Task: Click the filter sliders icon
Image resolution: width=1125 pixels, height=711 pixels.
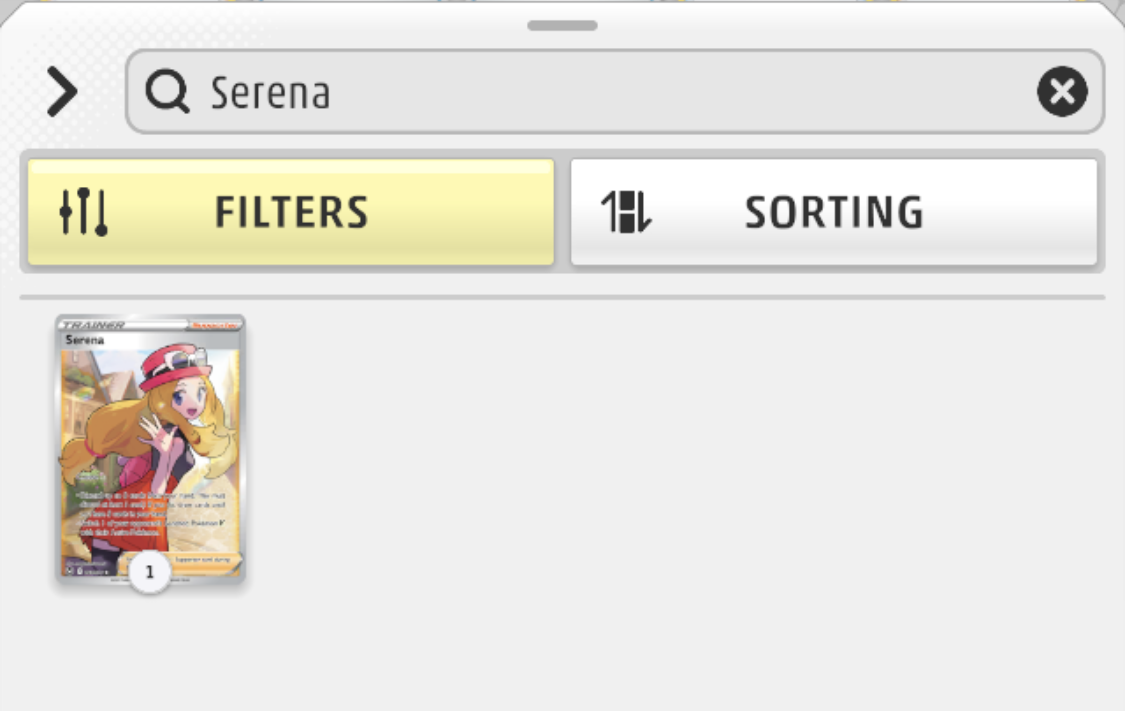Action: [x=83, y=212]
